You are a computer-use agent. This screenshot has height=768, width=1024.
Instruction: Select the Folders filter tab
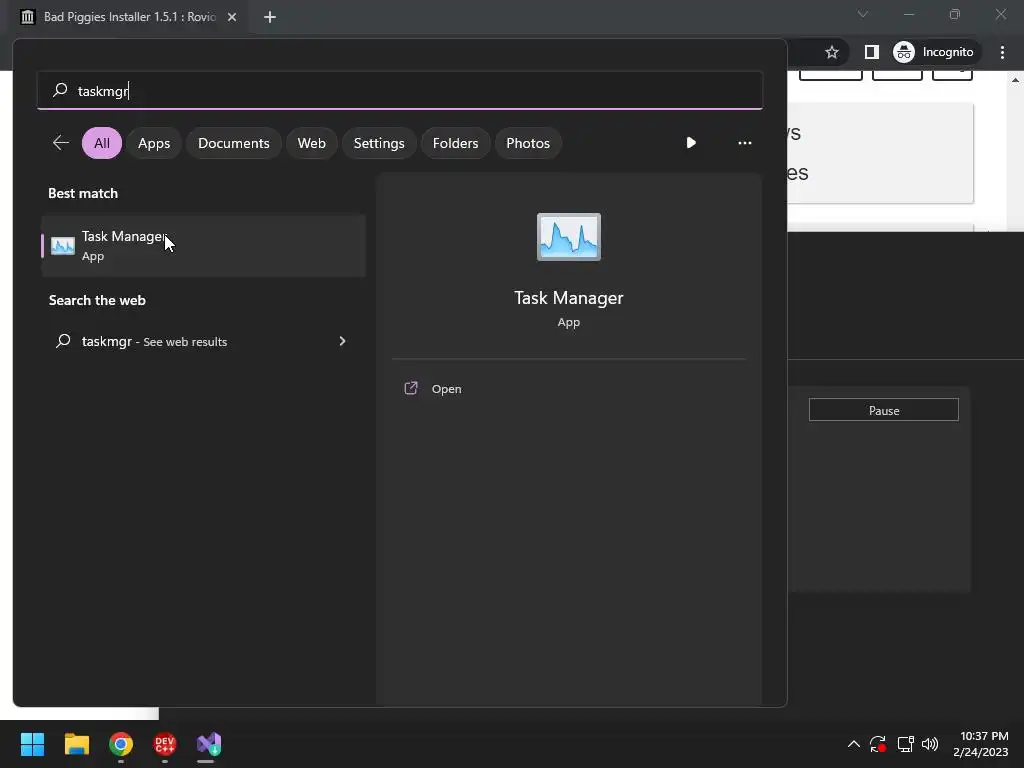point(455,143)
